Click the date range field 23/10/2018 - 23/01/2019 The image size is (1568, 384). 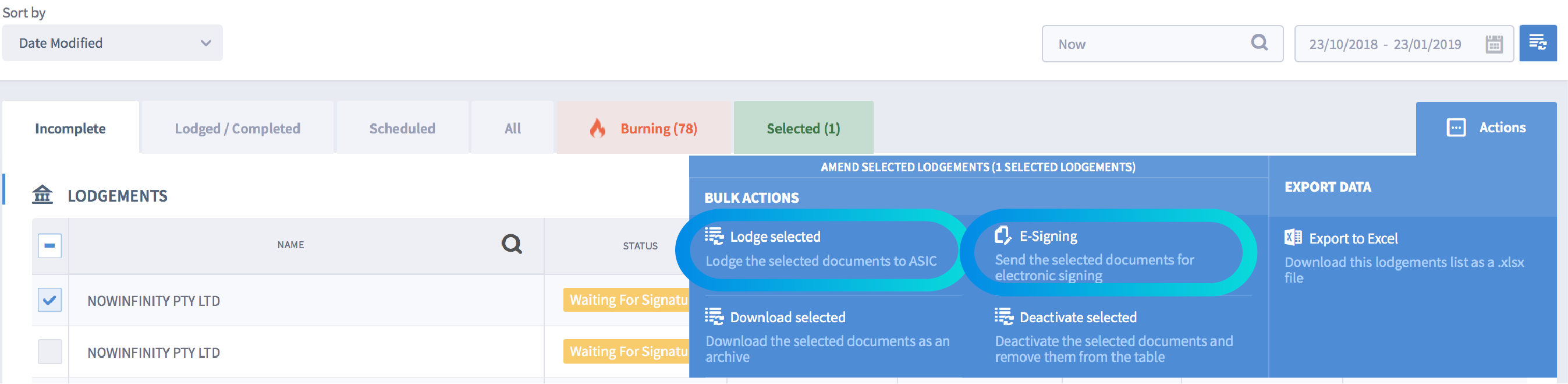[1404, 44]
